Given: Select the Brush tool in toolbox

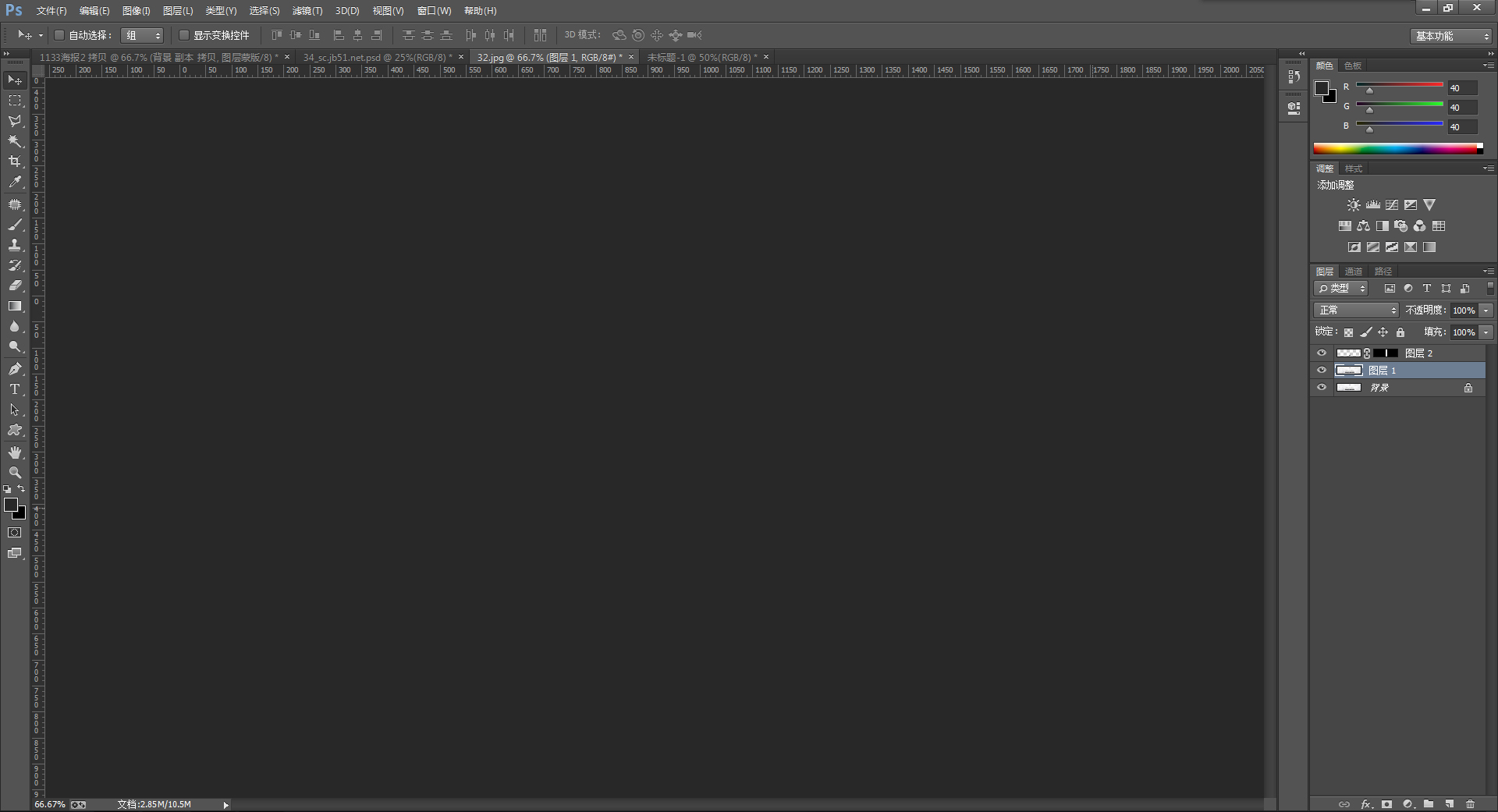Looking at the screenshot, I should point(15,225).
